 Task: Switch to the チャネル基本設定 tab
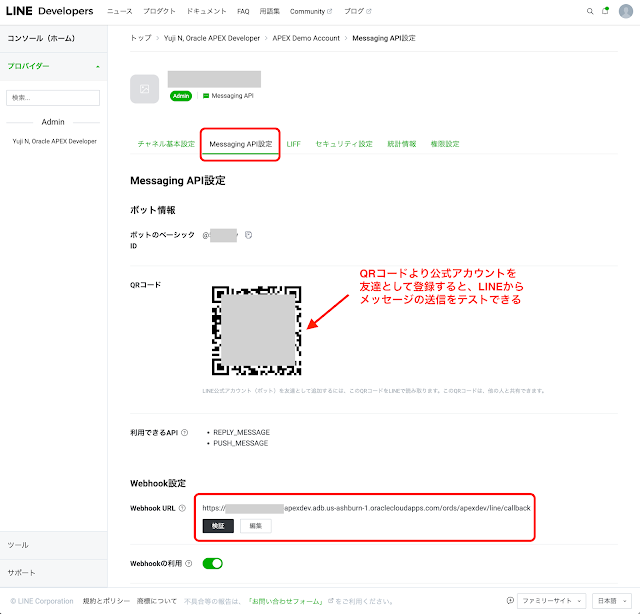(166, 144)
